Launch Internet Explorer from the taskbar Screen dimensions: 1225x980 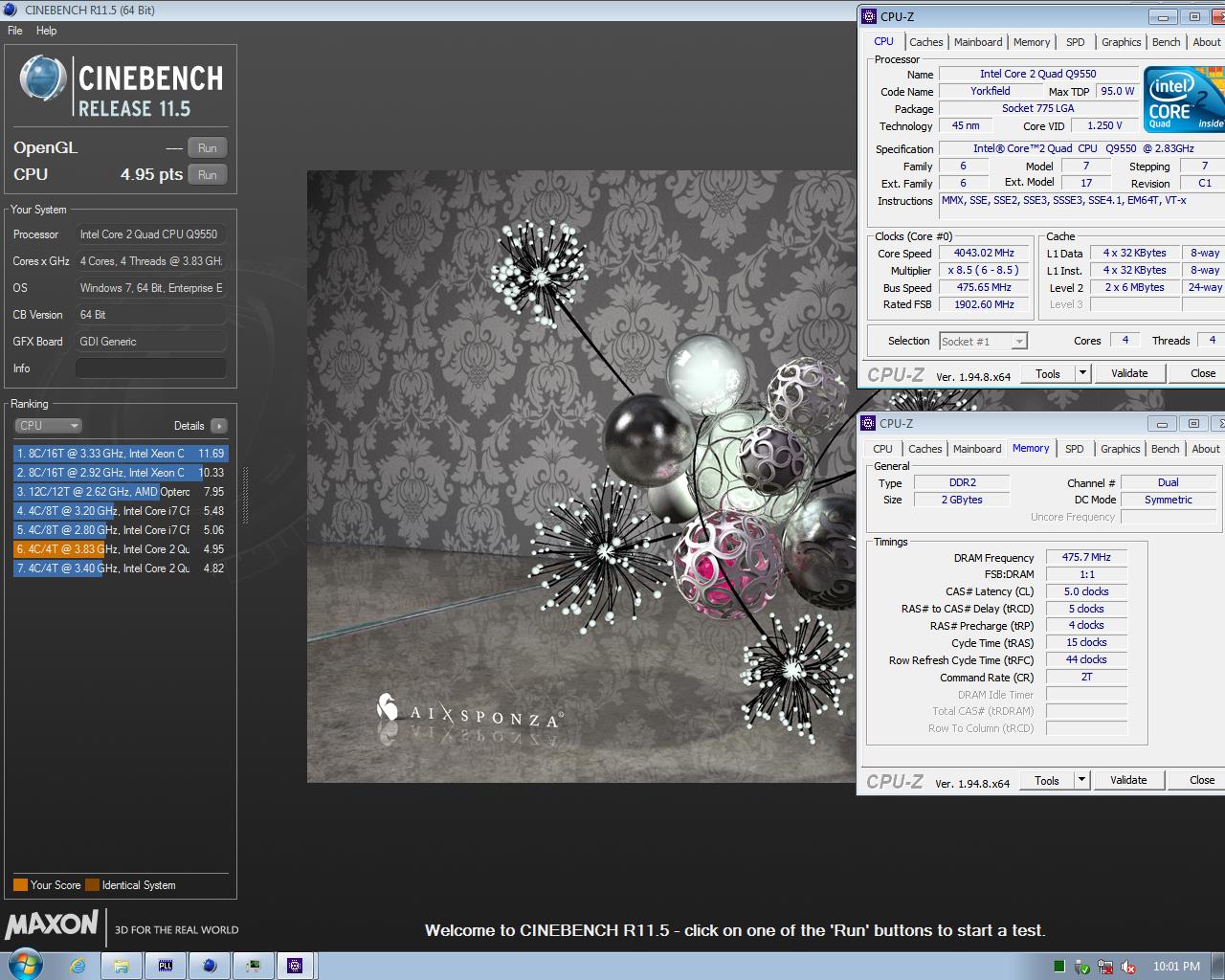tap(78, 966)
